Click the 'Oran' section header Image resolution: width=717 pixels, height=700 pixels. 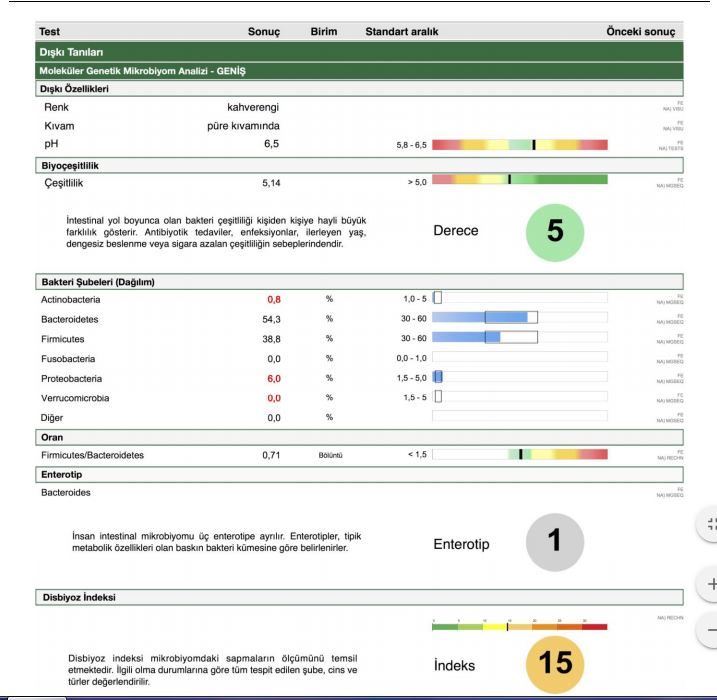pyautogui.click(x=359, y=437)
